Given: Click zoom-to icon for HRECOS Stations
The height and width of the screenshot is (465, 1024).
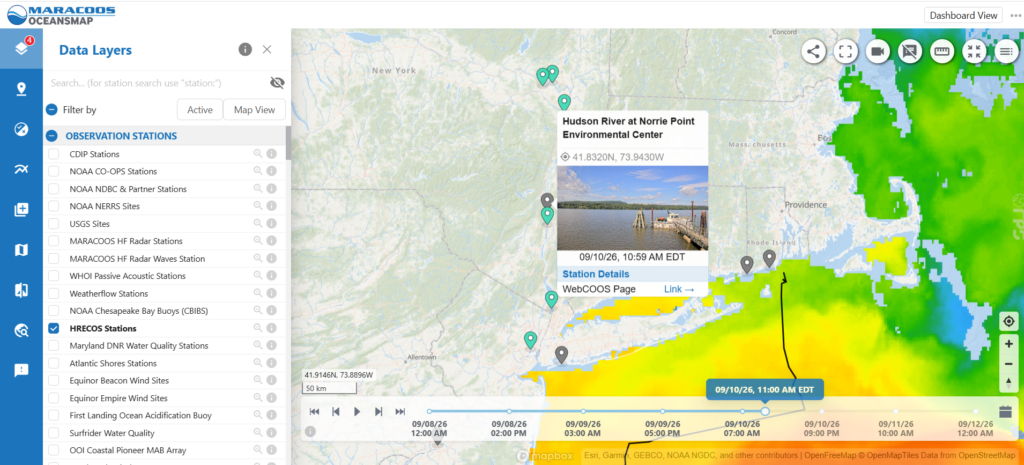Looking at the screenshot, I should [x=259, y=328].
